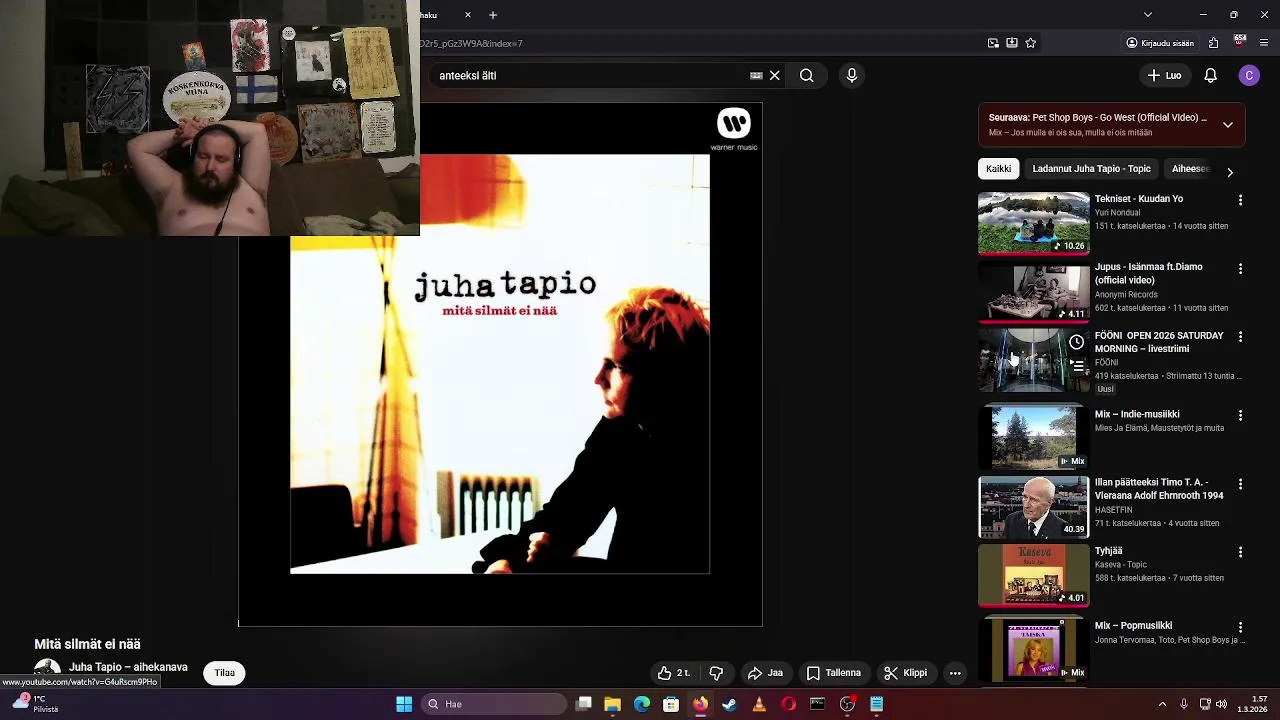Save the video with Tallenna button
The width and height of the screenshot is (1280, 720).
point(834,673)
